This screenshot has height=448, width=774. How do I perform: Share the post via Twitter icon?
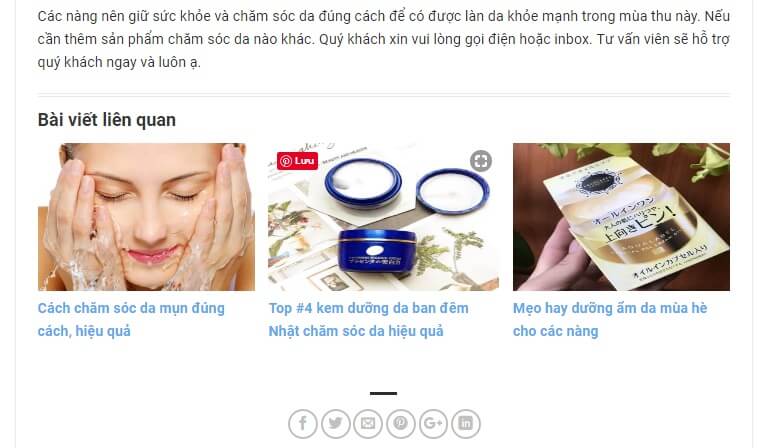tap(335, 423)
